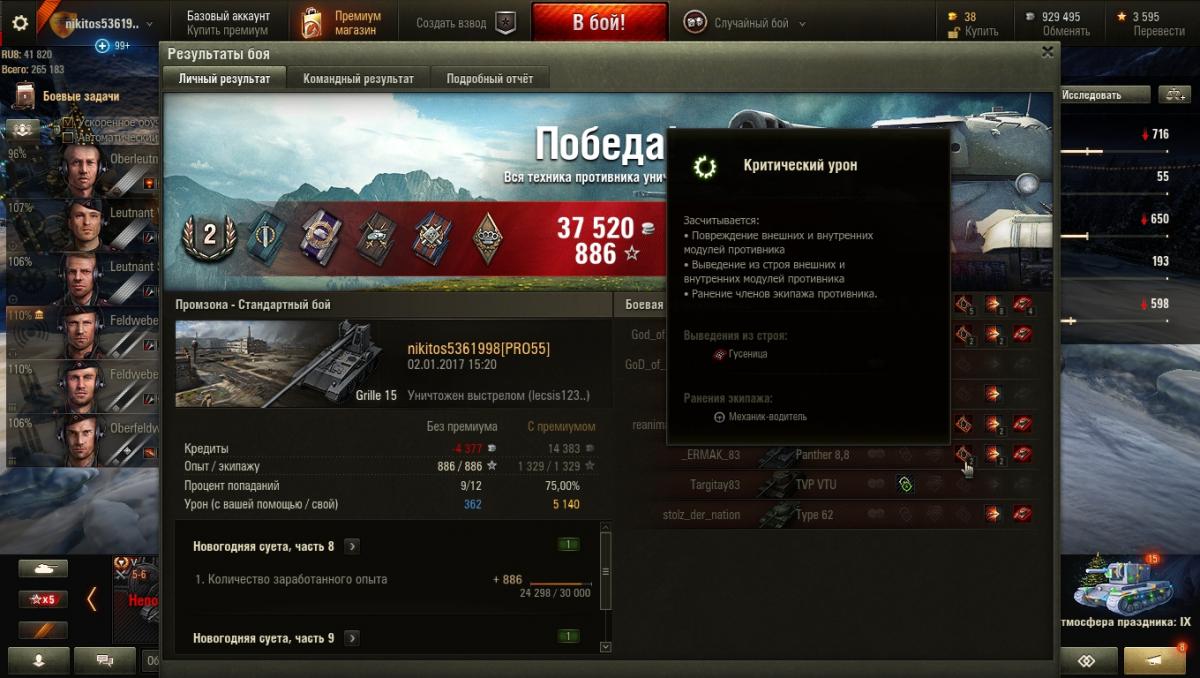Click the green spotted icon for Targitay83
Image resolution: width=1200 pixels, height=678 pixels.
pos(904,485)
